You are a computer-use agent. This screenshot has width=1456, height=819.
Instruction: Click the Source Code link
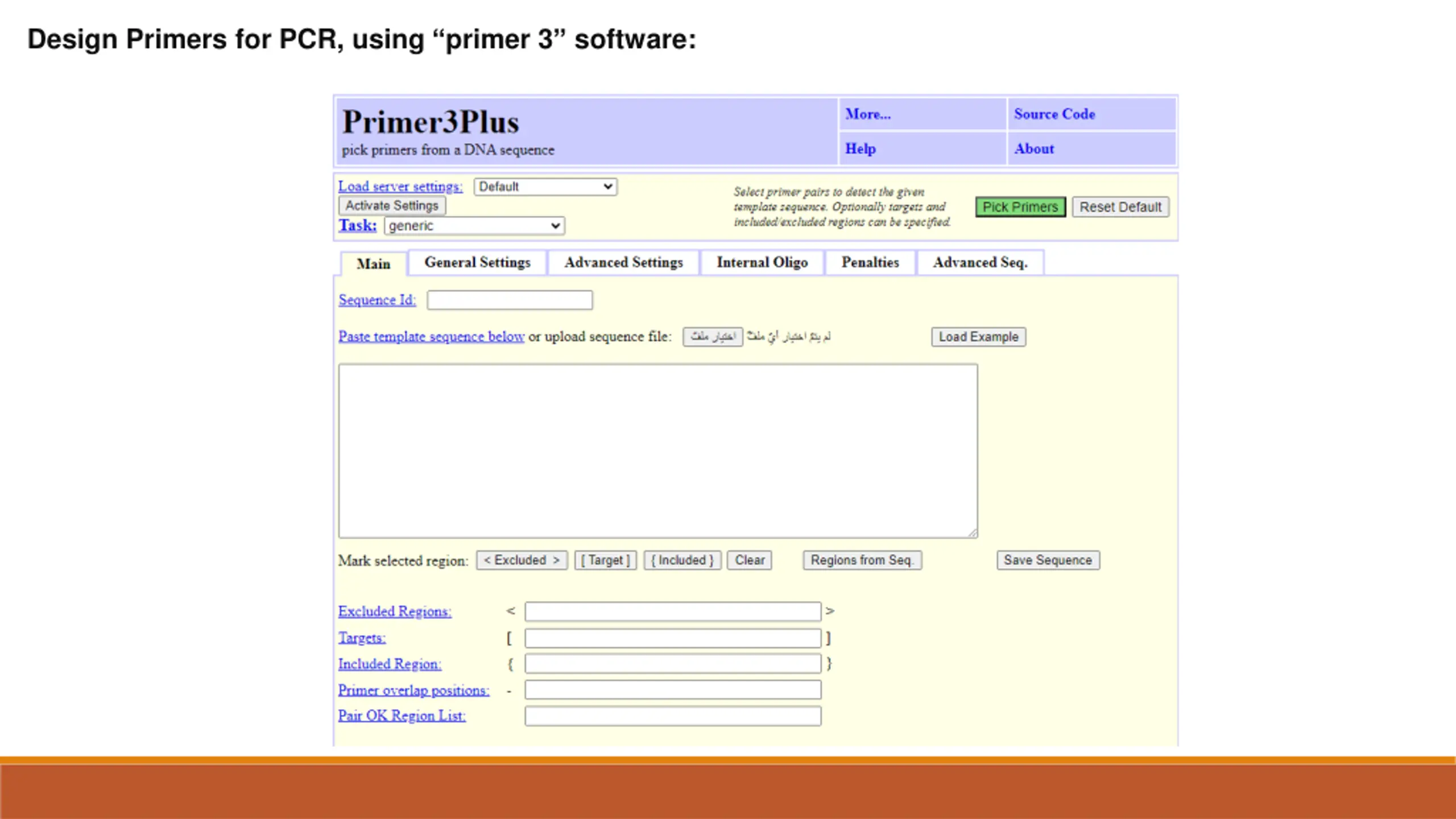coord(1054,114)
